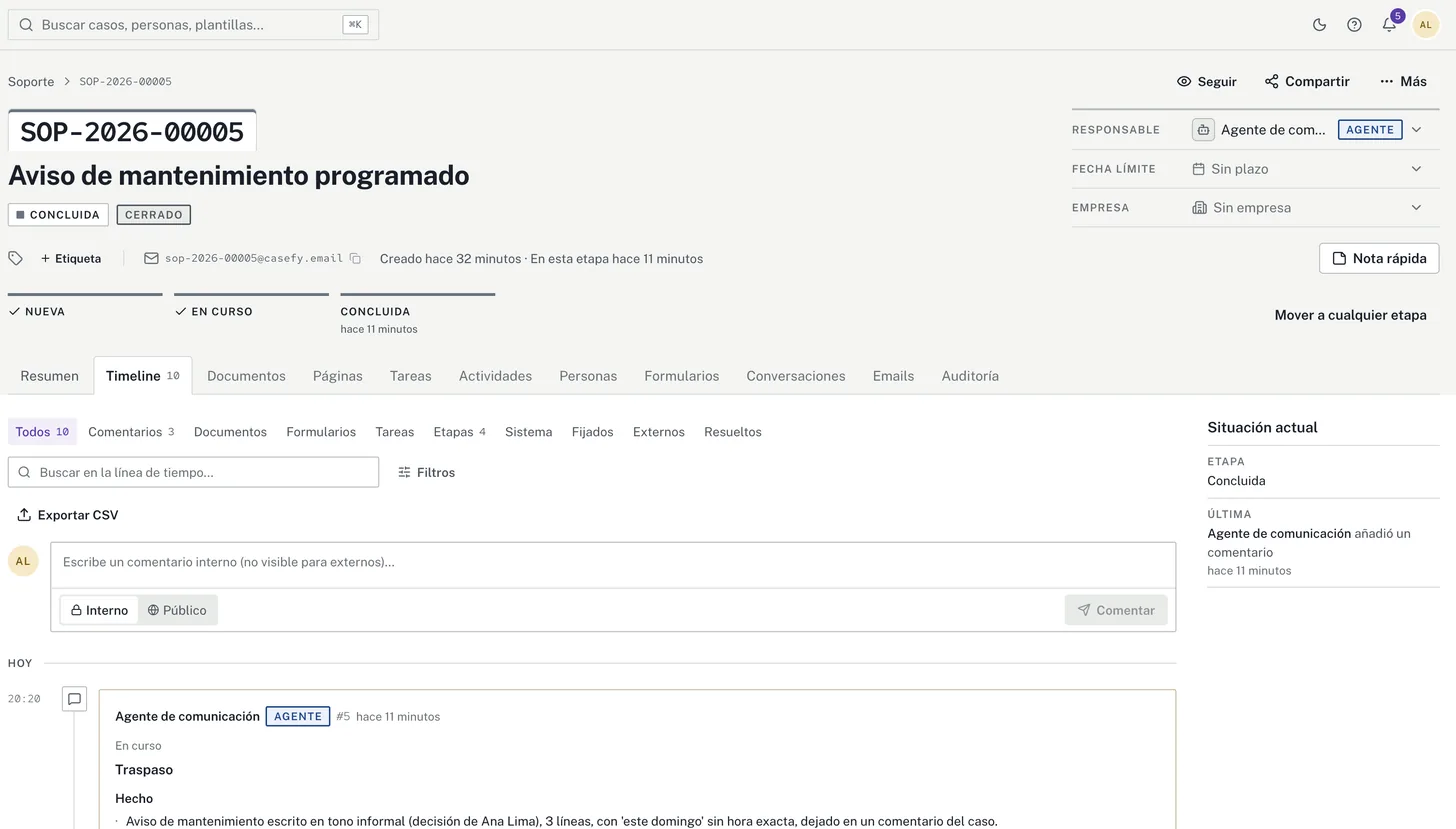Expand the Responsable dropdown chevron
Viewport: 1456px width, 829px height.
[x=1416, y=130]
